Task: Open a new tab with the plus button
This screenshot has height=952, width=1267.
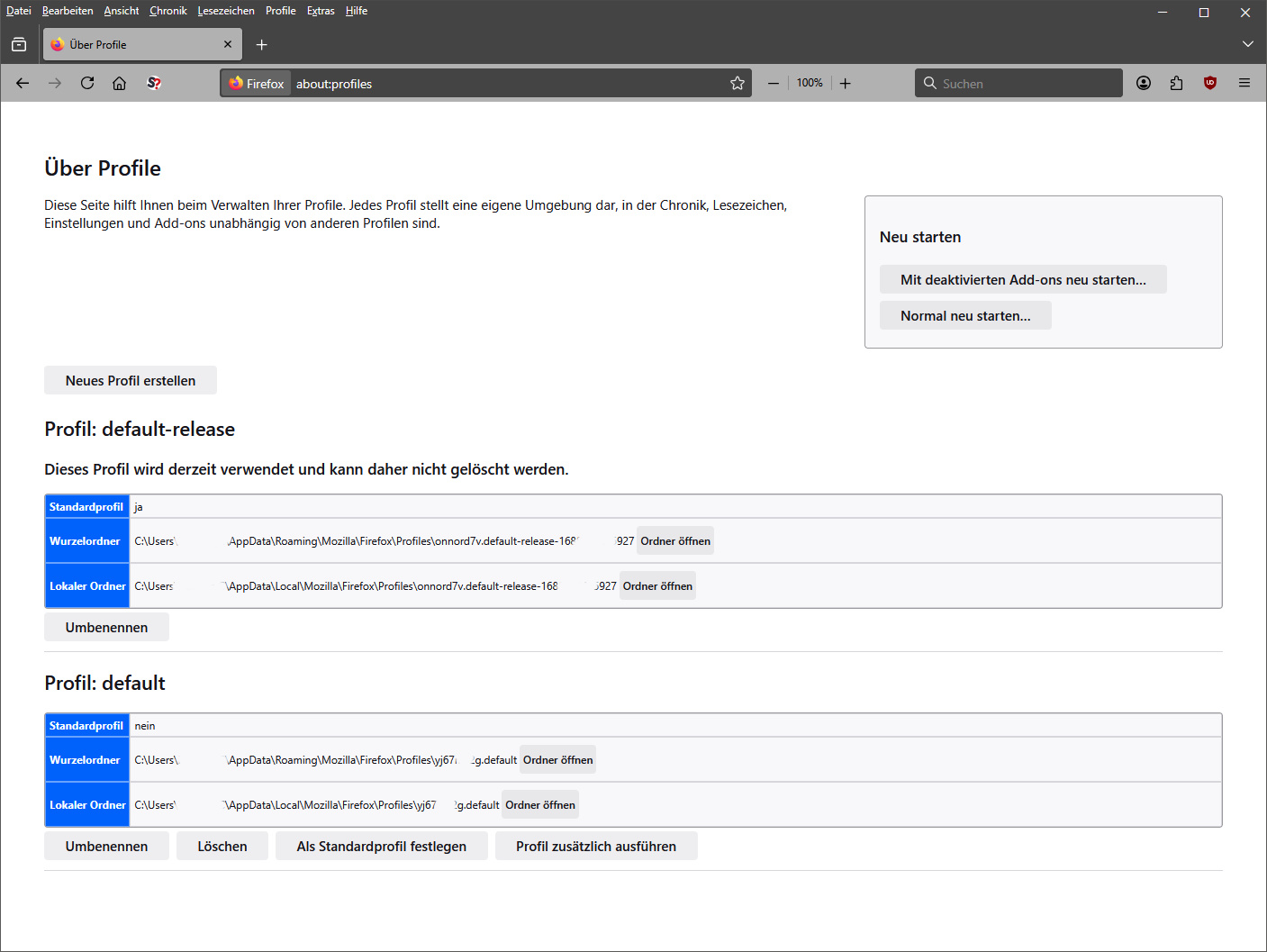Action: point(261,44)
